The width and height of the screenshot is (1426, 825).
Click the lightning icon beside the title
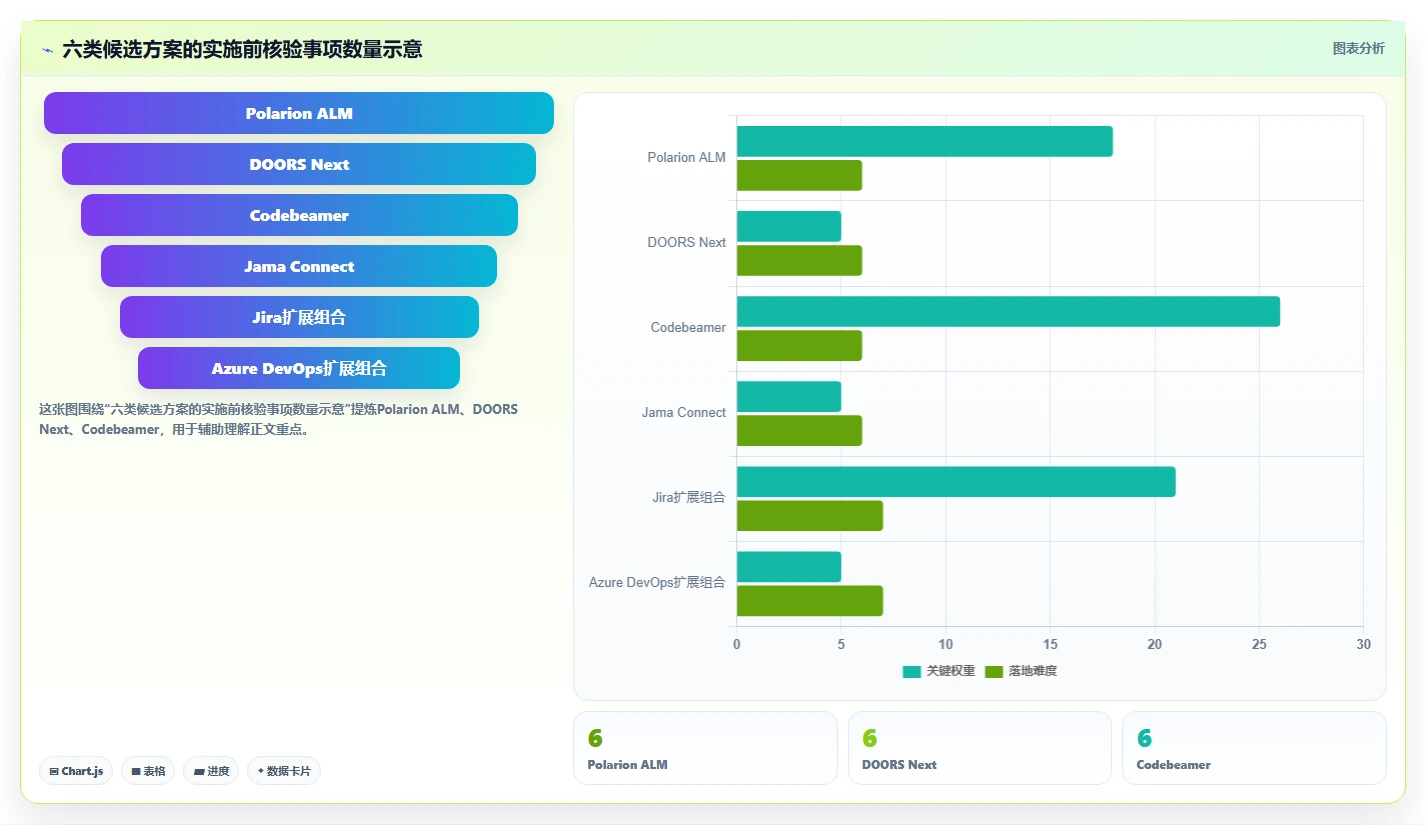[48, 49]
